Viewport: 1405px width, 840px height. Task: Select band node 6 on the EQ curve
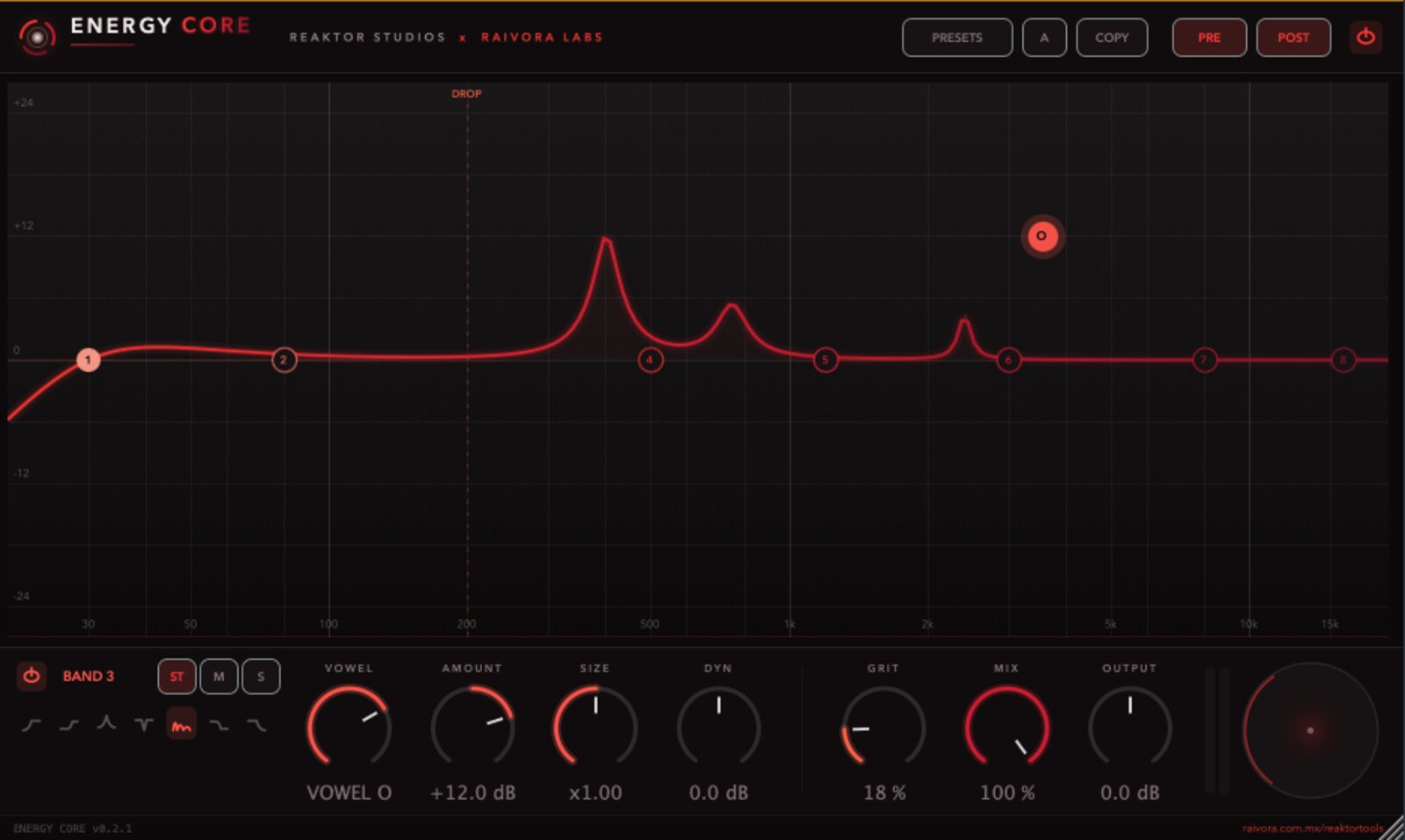1008,359
